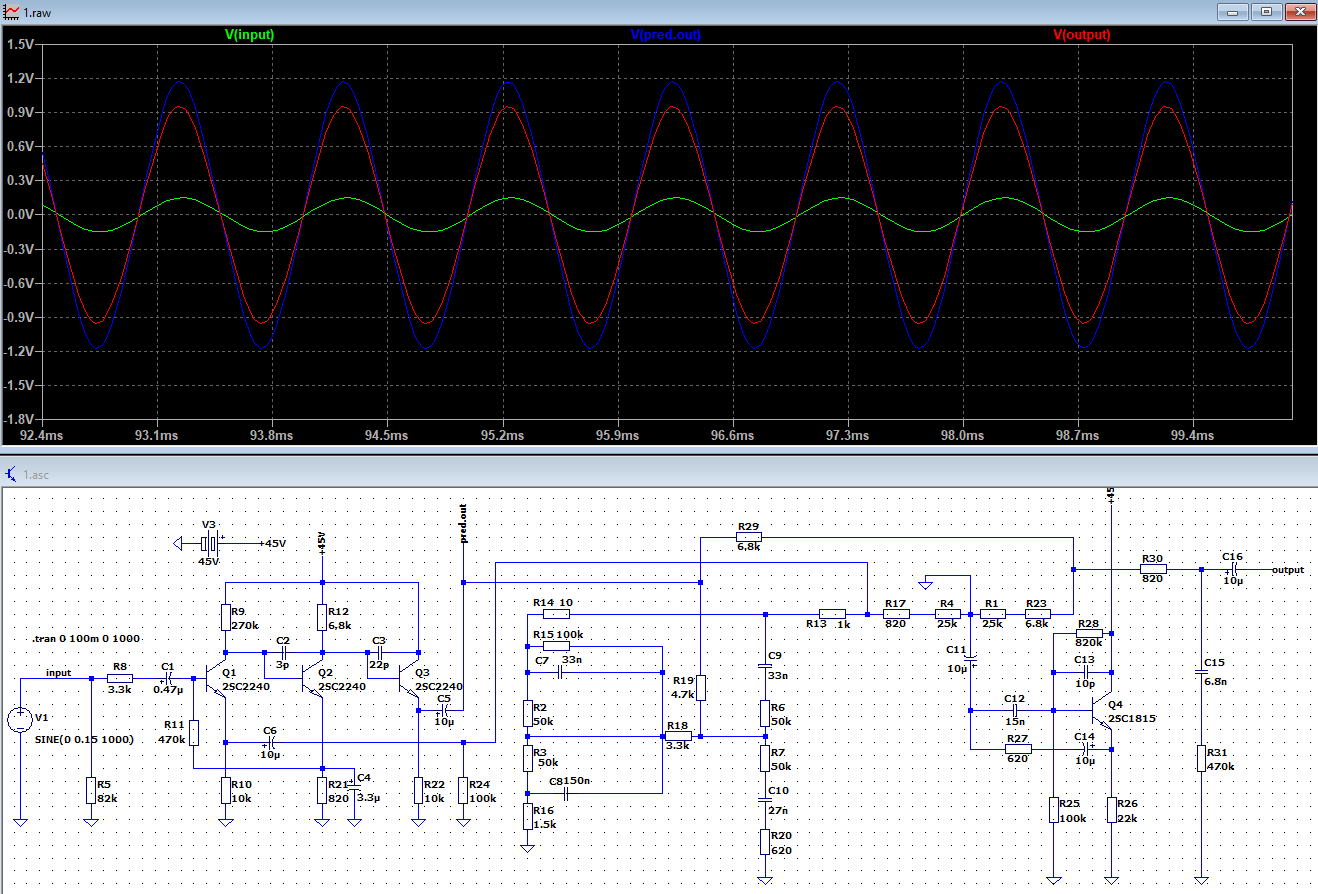Select transistor Q4 2SC1815
The image size is (1318, 894).
coord(1102,711)
